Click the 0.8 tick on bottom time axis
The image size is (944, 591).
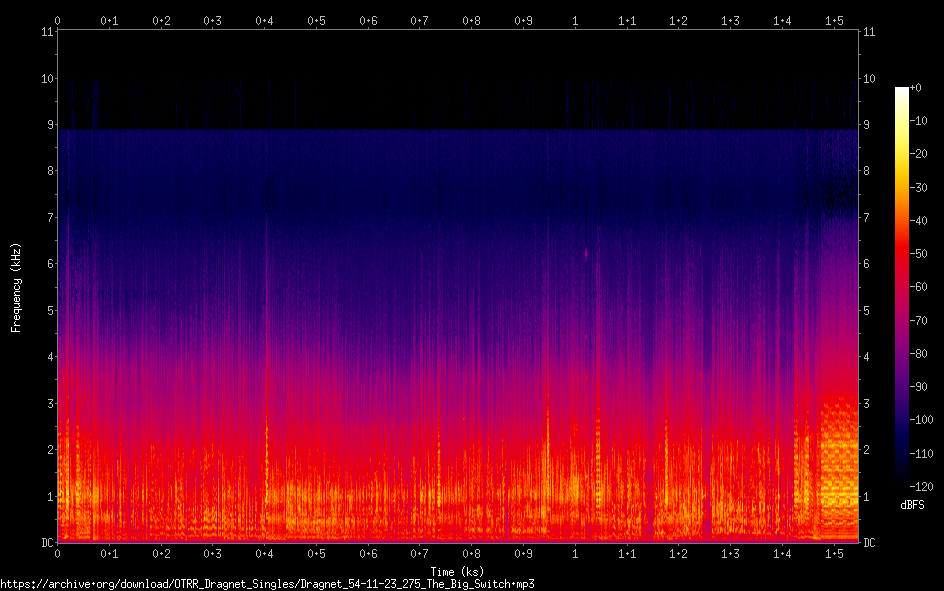[x=471, y=553]
